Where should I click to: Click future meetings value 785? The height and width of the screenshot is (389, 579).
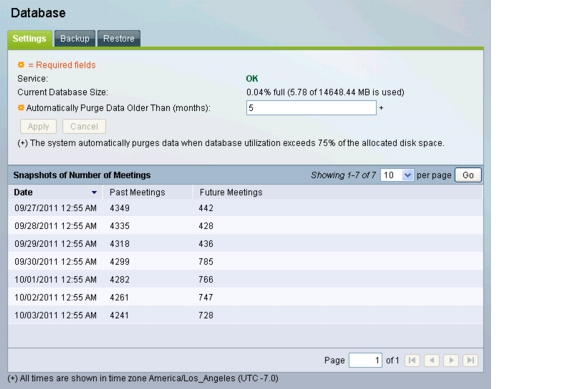click(206, 262)
